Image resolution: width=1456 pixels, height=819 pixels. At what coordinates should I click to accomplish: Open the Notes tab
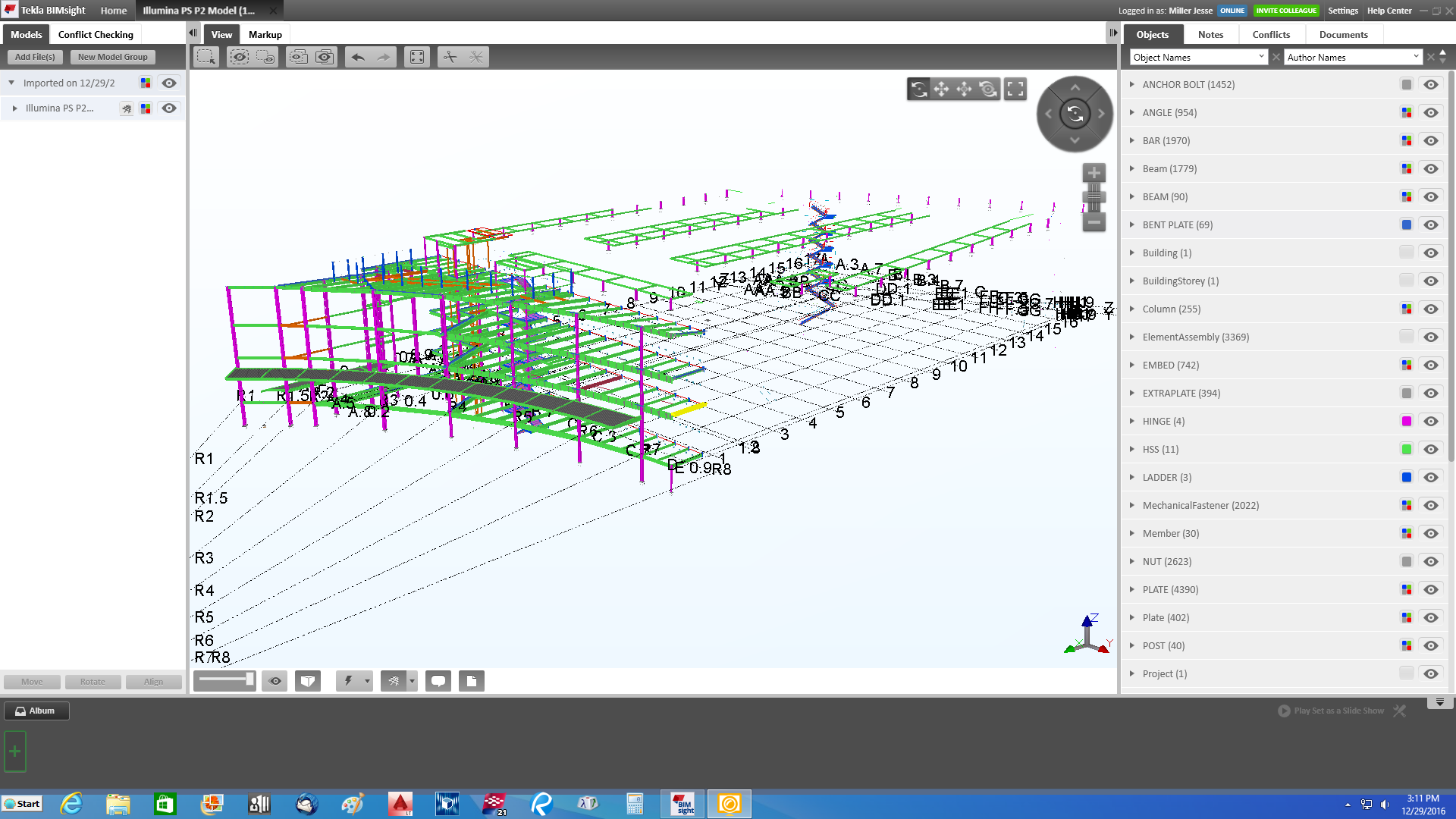click(x=1210, y=34)
